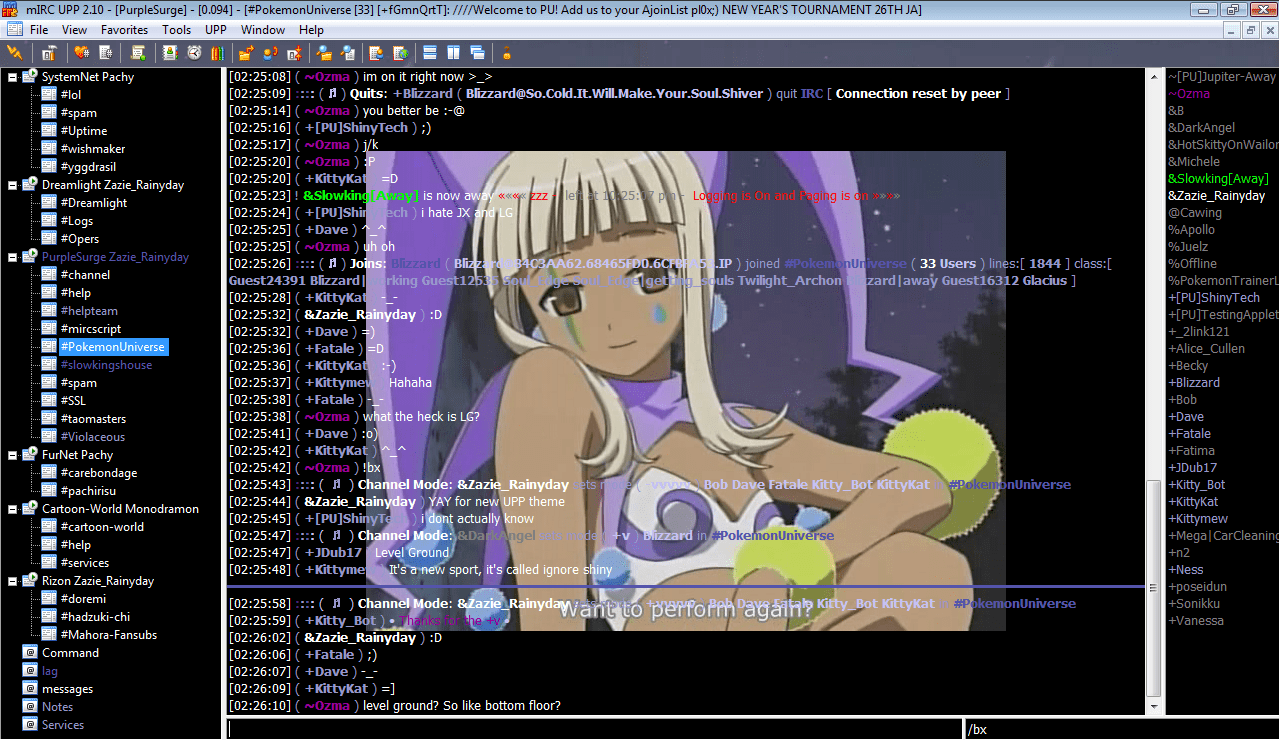
Task: Select %Apollo in the nick list
Action: click(1191, 230)
